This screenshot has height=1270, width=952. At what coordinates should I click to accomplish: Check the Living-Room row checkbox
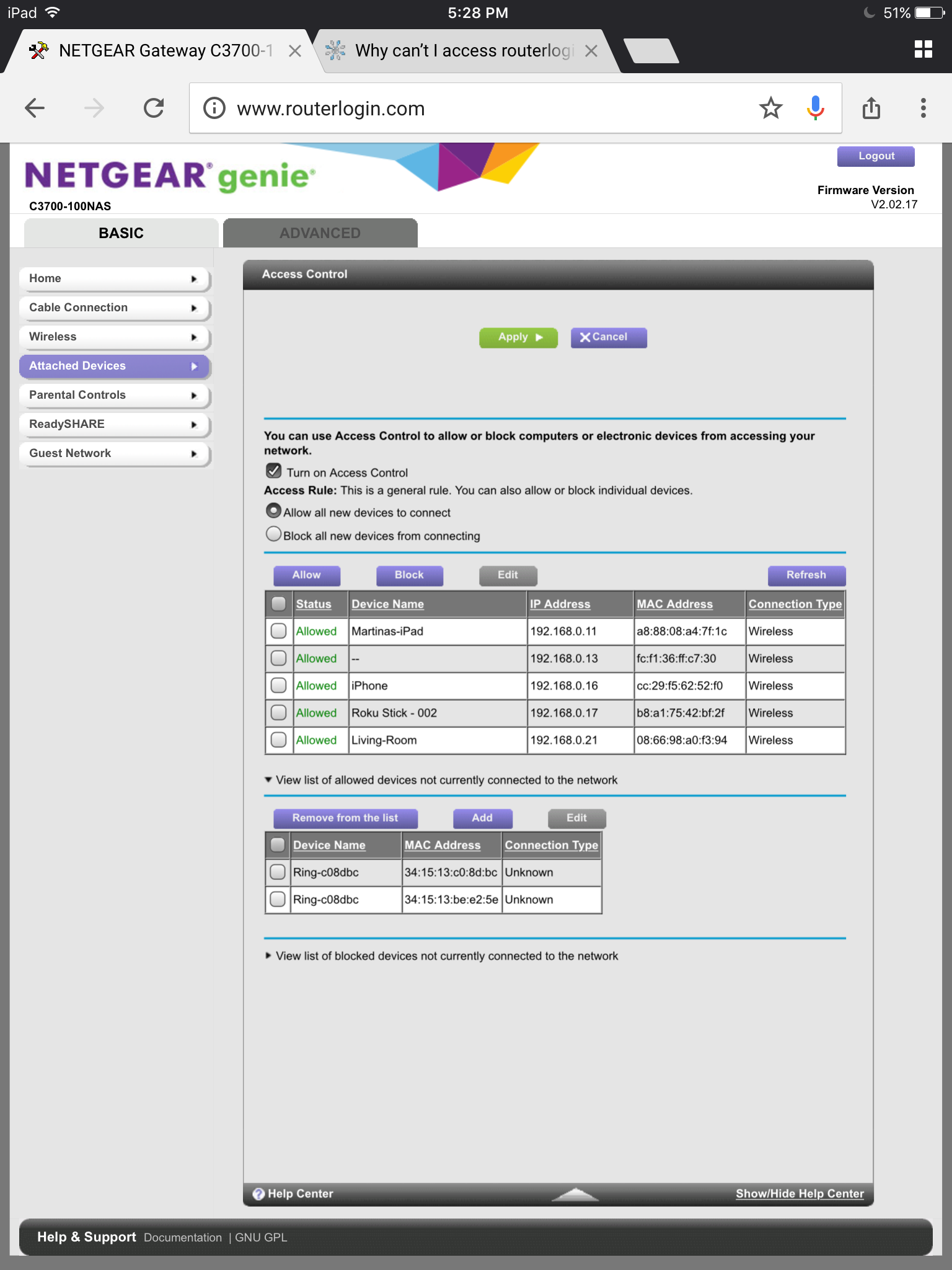[278, 740]
